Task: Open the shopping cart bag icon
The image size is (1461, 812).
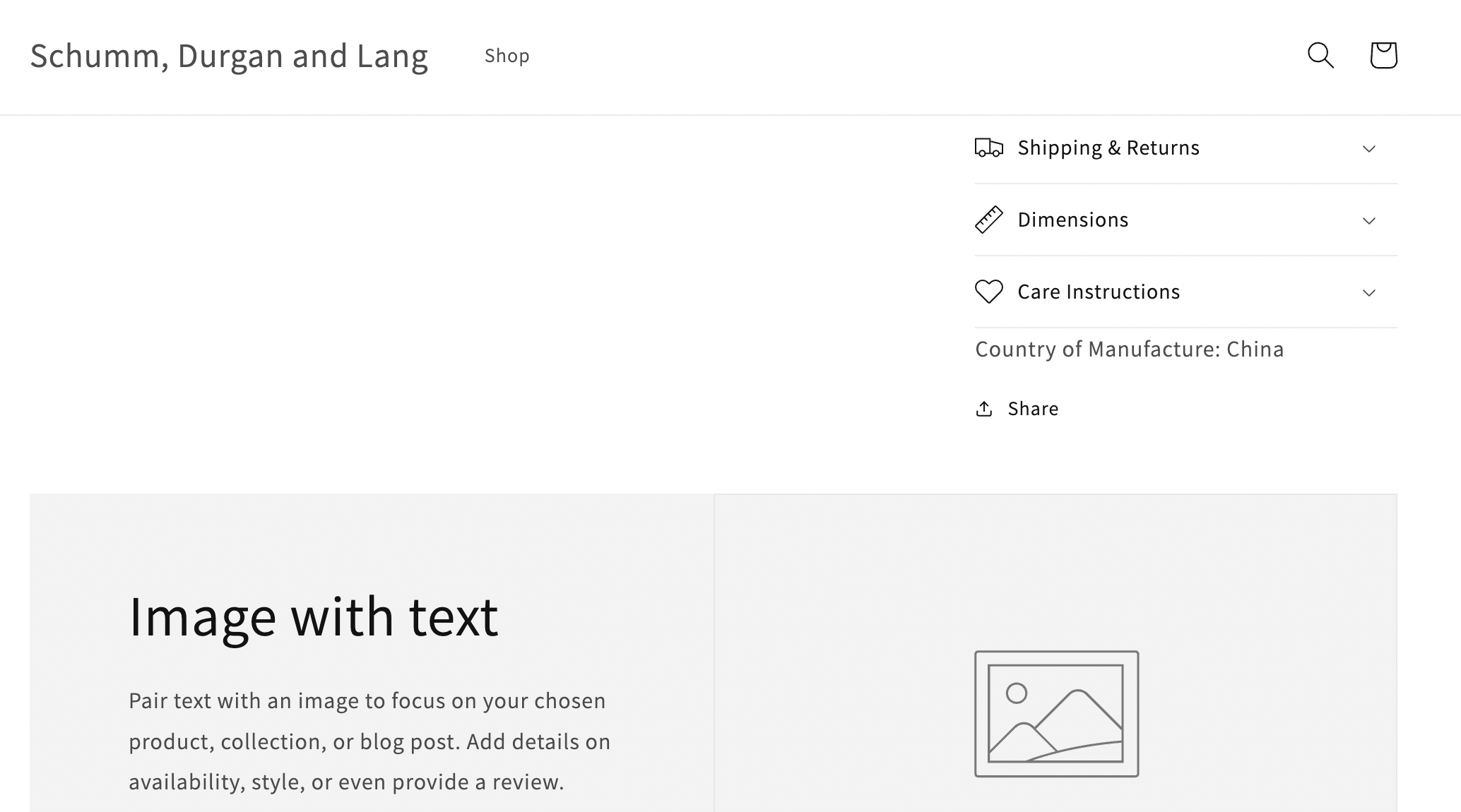Action: point(1383,55)
